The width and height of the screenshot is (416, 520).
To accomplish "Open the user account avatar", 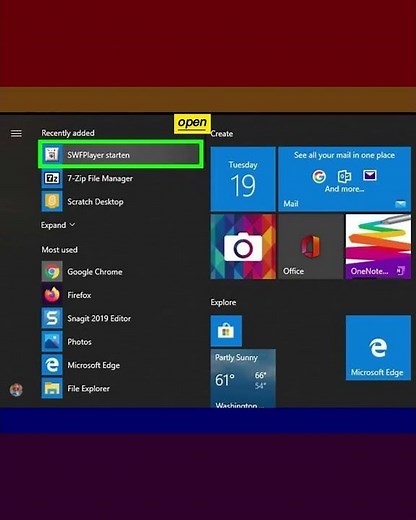I will (16, 389).
